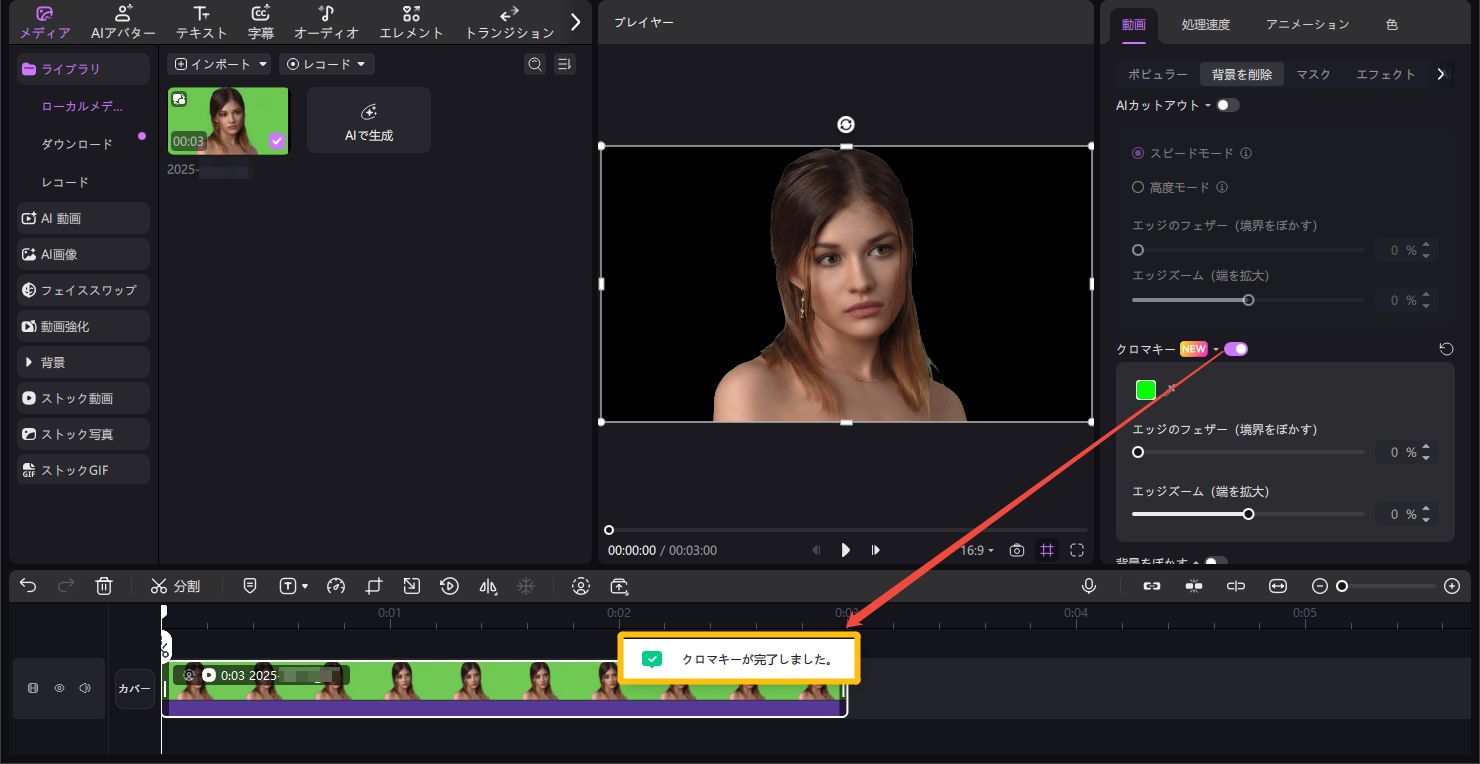
Task: Delete the clip with the trash icon
Action: (104, 586)
